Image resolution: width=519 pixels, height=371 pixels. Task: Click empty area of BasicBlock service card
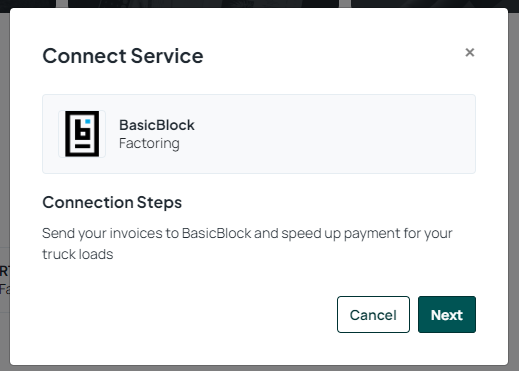pos(333,134)
